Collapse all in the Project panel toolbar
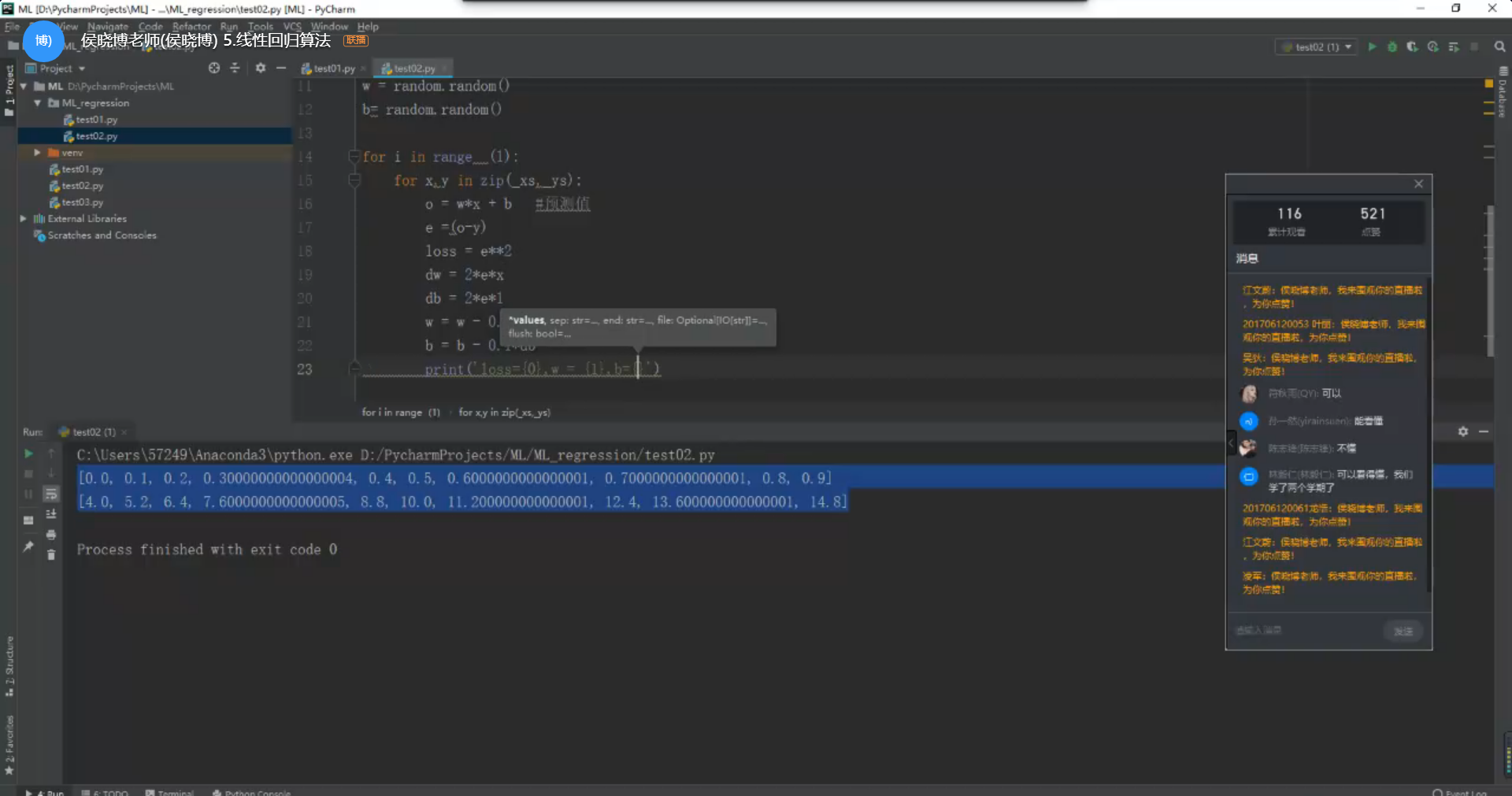This screenshot has height=796, width=1512. (x=235, y=68)
